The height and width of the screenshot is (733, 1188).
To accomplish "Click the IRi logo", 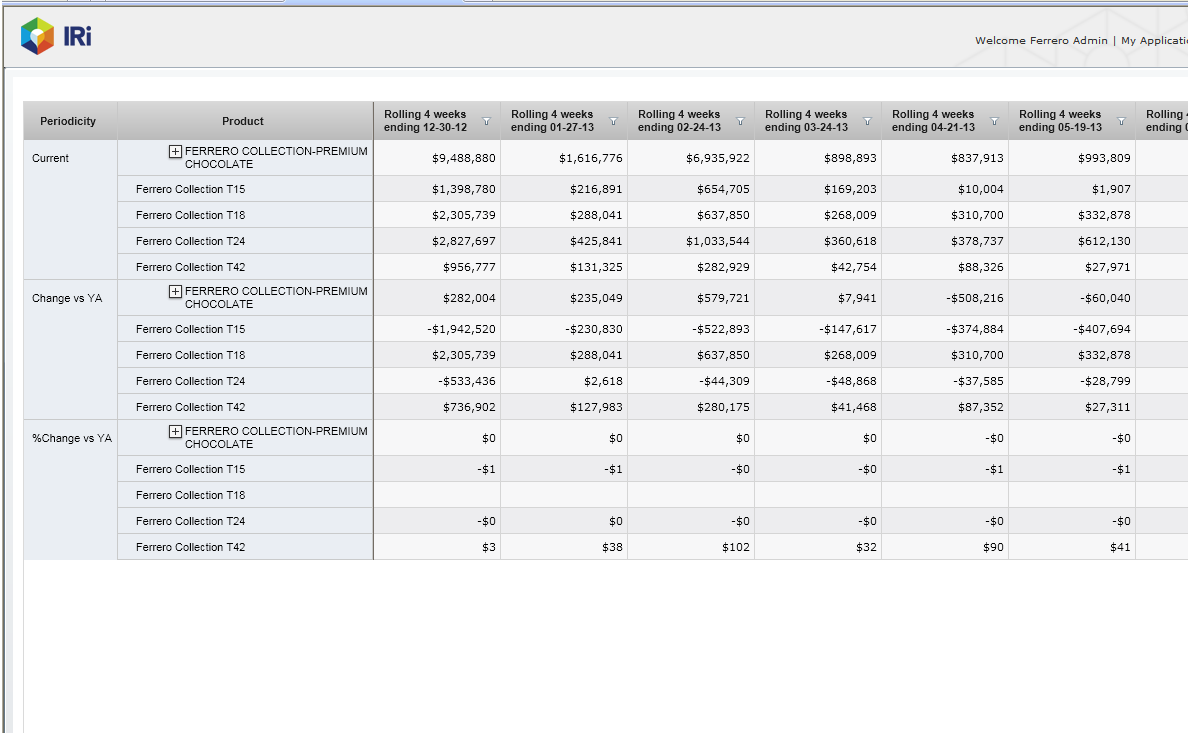I will pos(56,37).
